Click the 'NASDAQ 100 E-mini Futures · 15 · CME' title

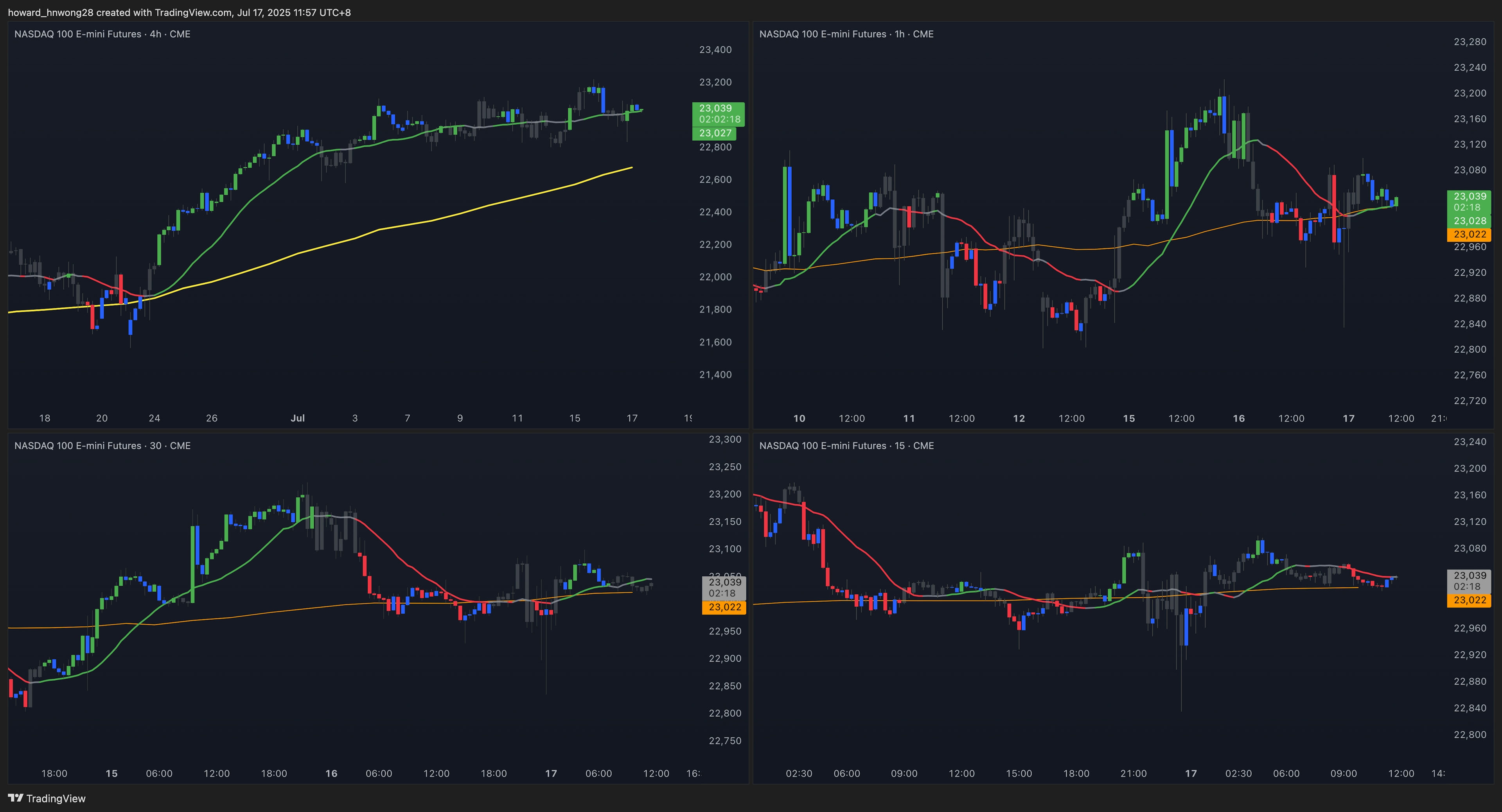(846, 445)
